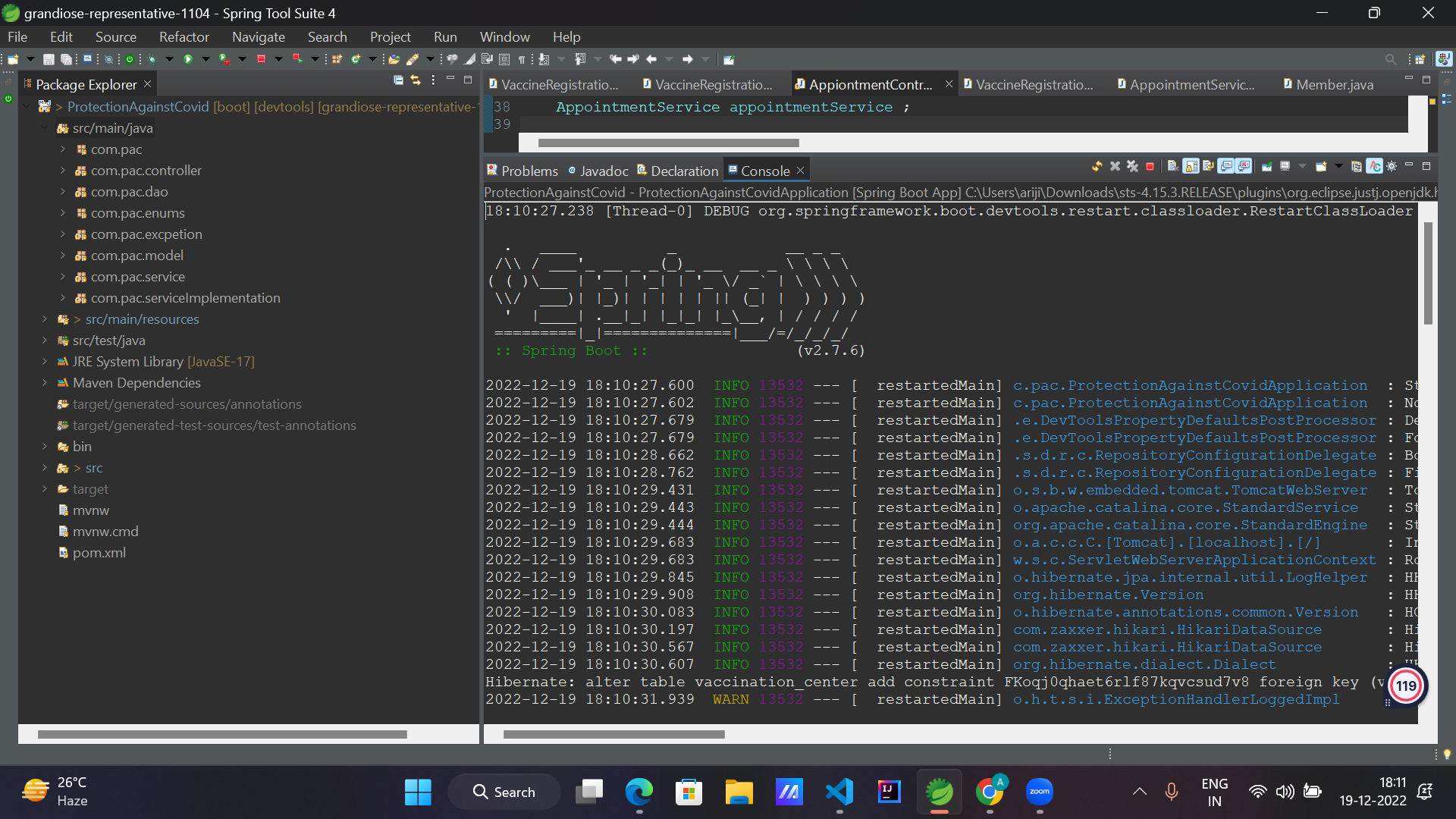Image resolution: width=1456 pixels, height=819 pixels.
Task: Toggle Word Wrap in Console toolbar
Action: 1209,166
